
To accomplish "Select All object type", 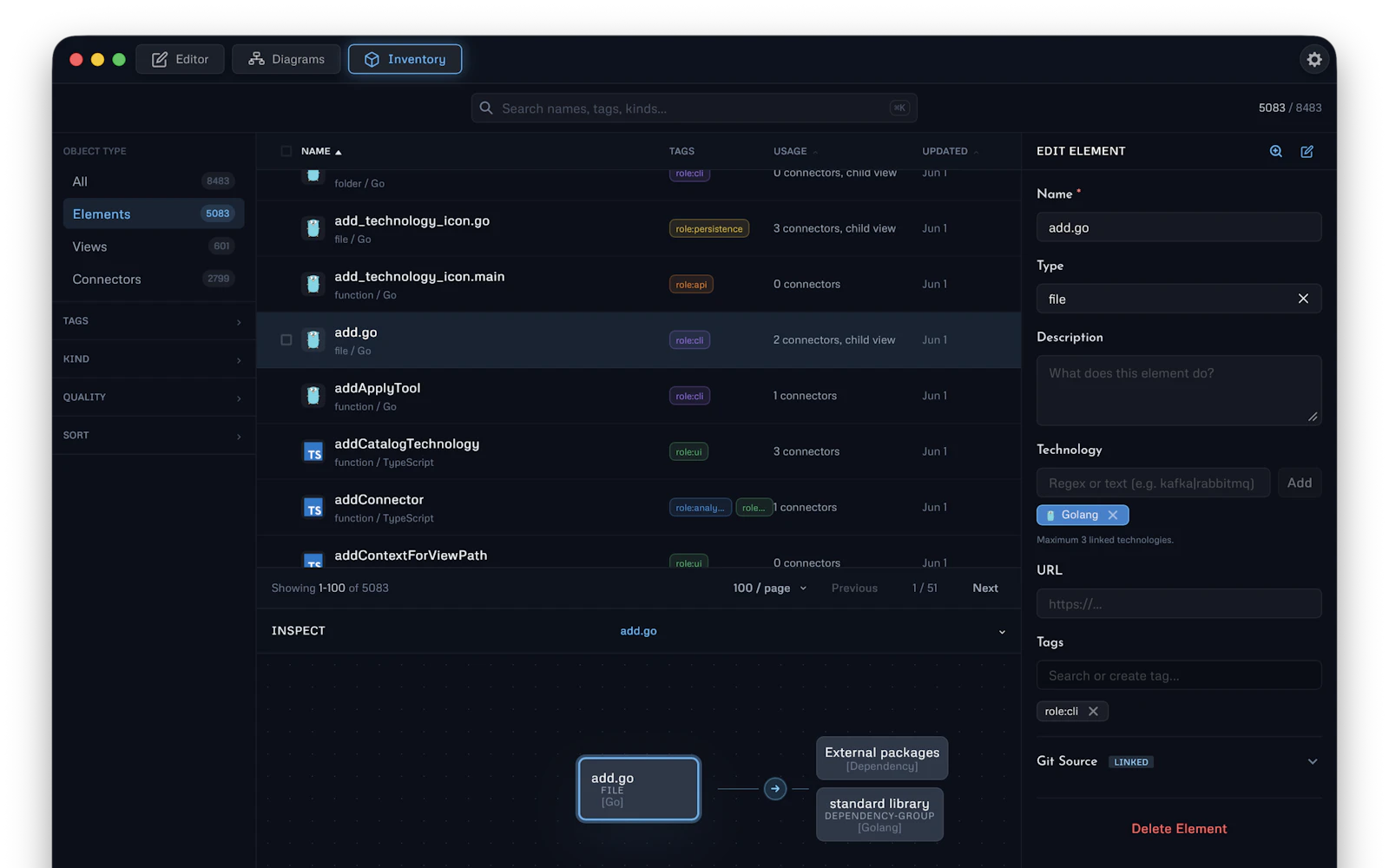I will click(x=154, y=181).
